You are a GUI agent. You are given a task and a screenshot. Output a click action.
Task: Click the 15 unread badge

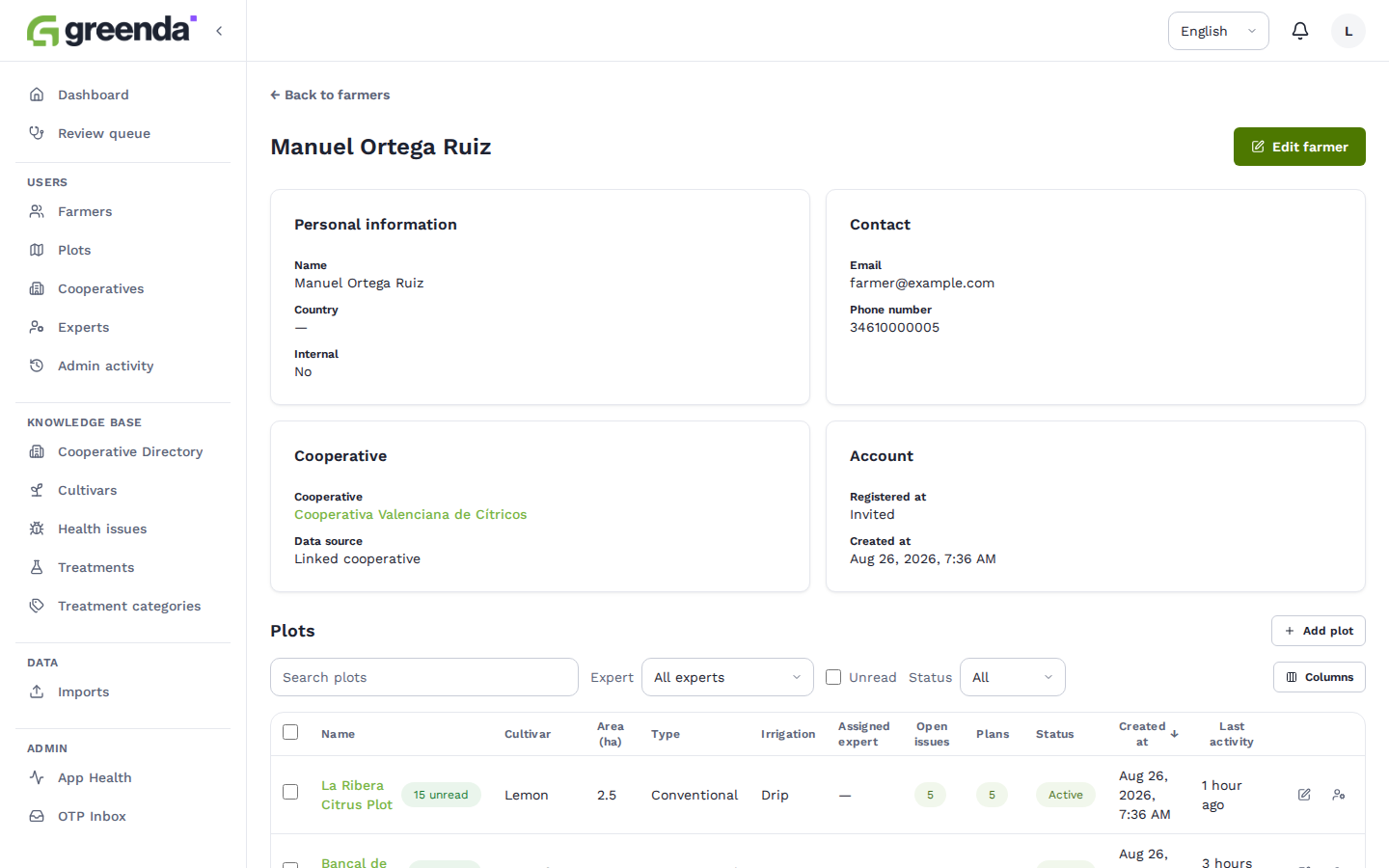click(441, 795)
